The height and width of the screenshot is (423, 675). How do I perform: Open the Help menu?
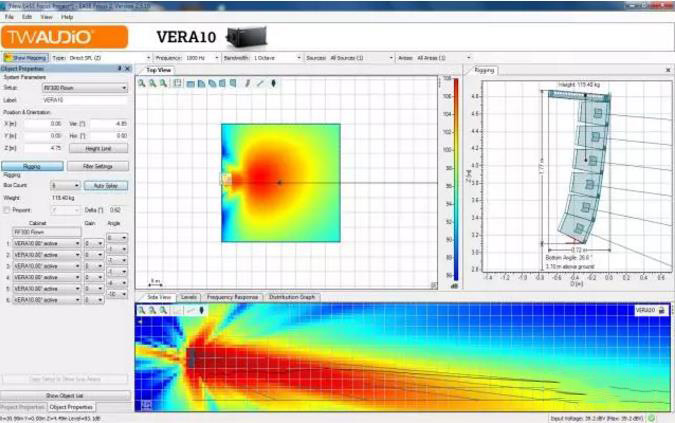click(67, 17)
